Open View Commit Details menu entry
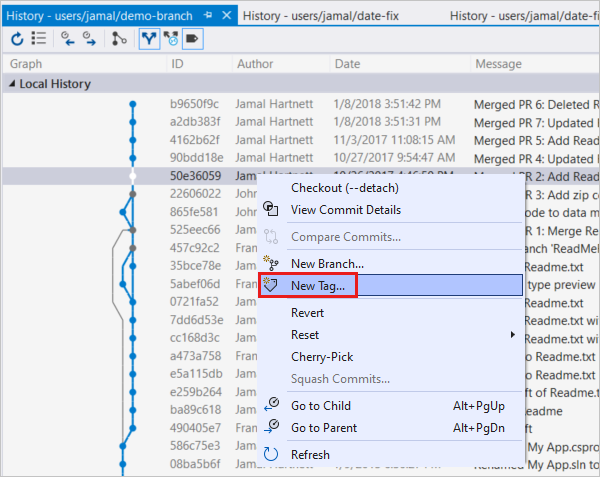This screenshot has width=600, height=477. pos(346,210)
